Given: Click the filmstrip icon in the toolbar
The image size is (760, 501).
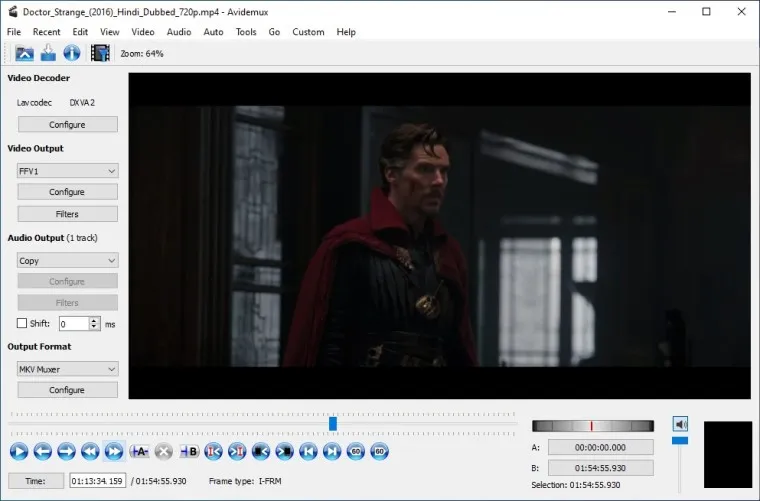Looking at the screenshot, I should (100, 53).
